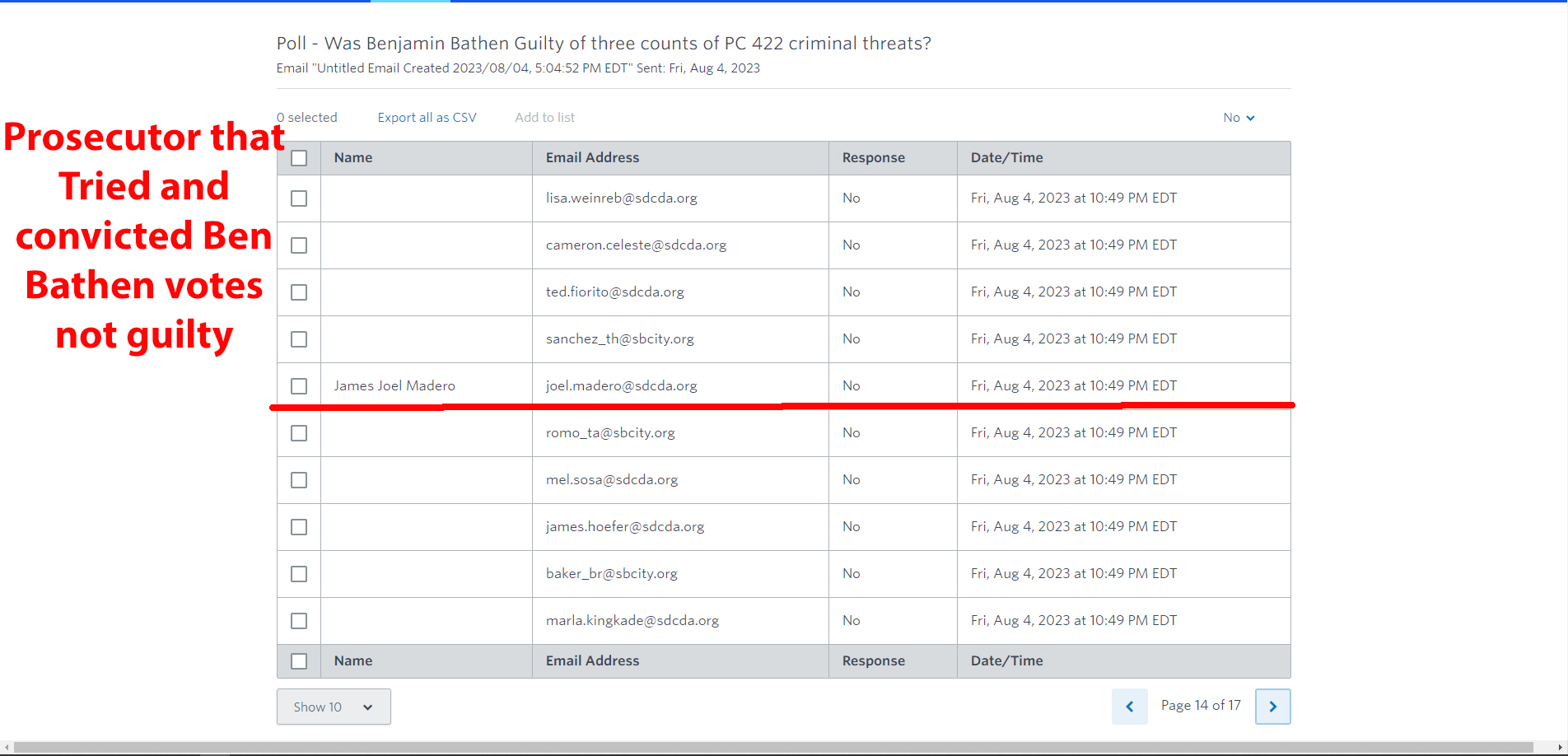Open the joel.madero@sdcda.org email entry
Viewport: 1568px width, 756px height.
(x=621, y=386)
